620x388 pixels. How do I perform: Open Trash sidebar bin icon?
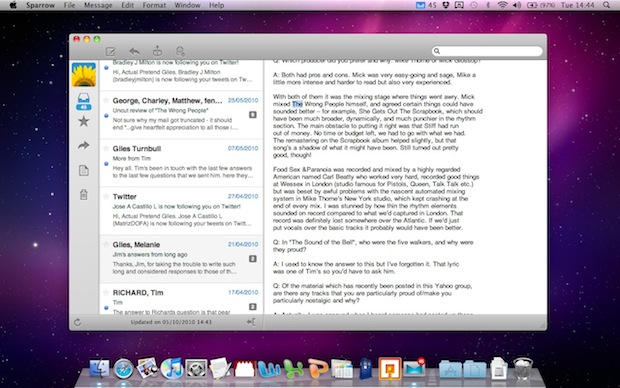click(x=83, y=195)
